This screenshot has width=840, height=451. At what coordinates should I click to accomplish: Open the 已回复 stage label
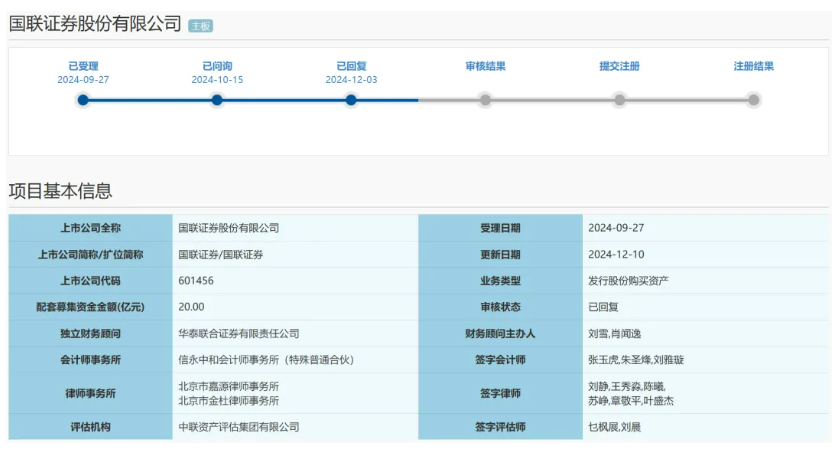pyautogui.click(x=351, y=66)
